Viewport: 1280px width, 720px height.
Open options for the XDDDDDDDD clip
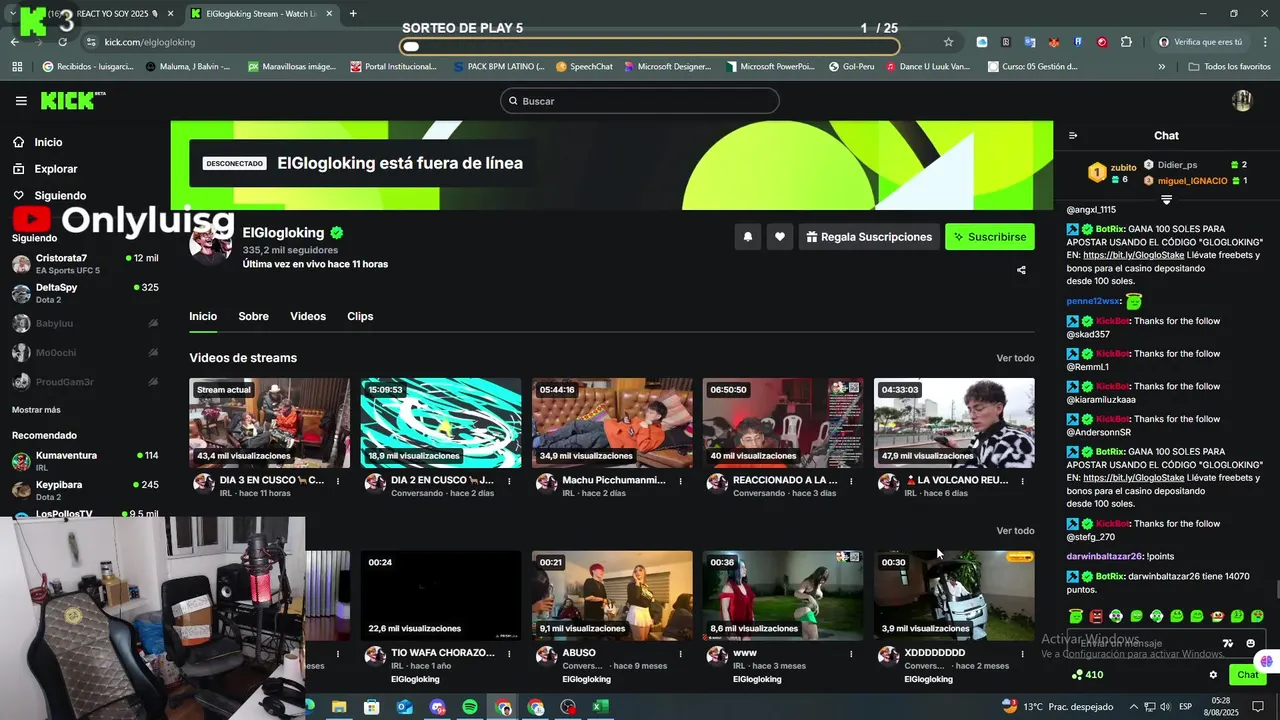click(x=1022, y=654)
